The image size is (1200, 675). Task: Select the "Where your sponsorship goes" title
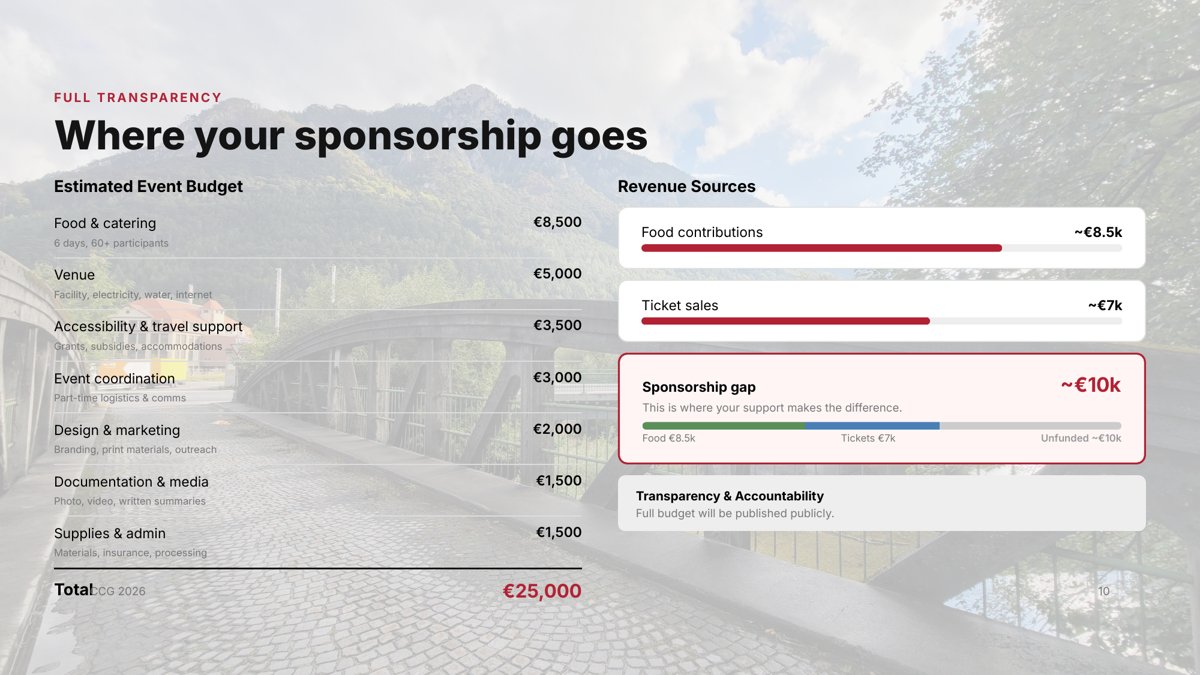click(350, 136)
